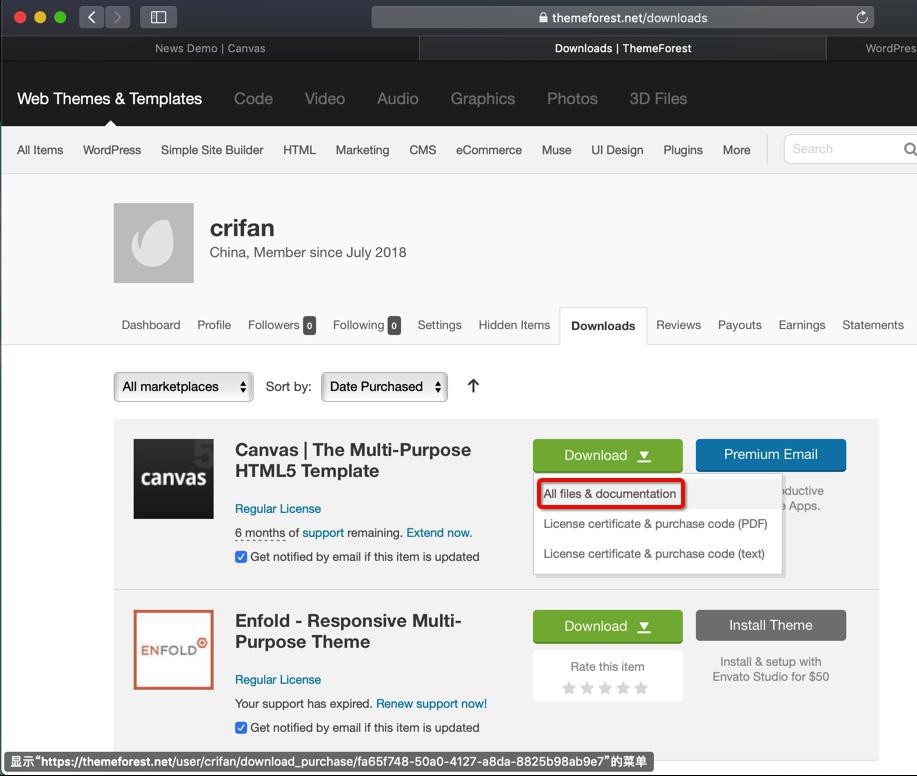Browse the eCommerce category
This screenshot has height=776, width=917.
tap(488, 150)
